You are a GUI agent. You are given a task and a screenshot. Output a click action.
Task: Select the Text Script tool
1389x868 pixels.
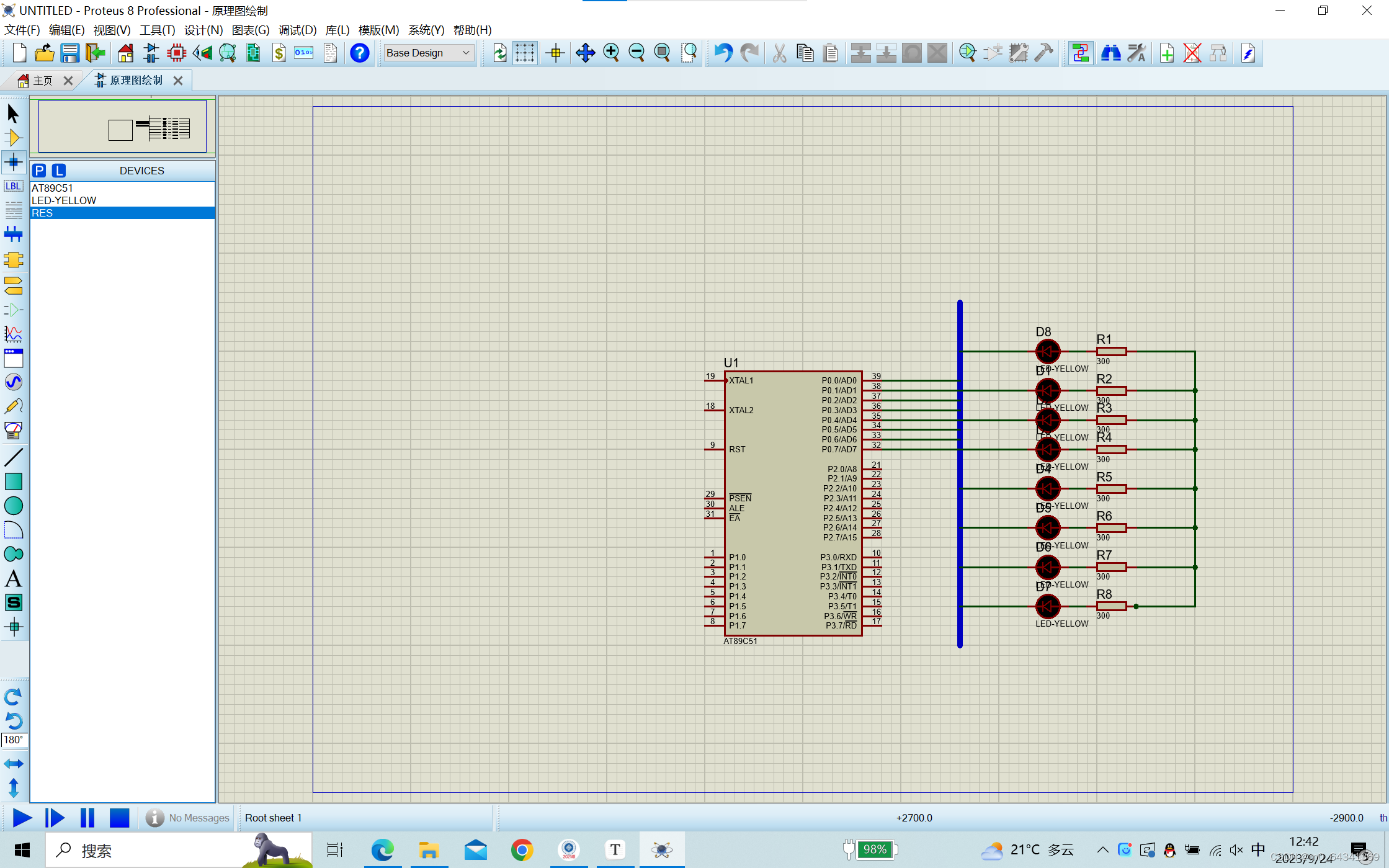(13, 210)
